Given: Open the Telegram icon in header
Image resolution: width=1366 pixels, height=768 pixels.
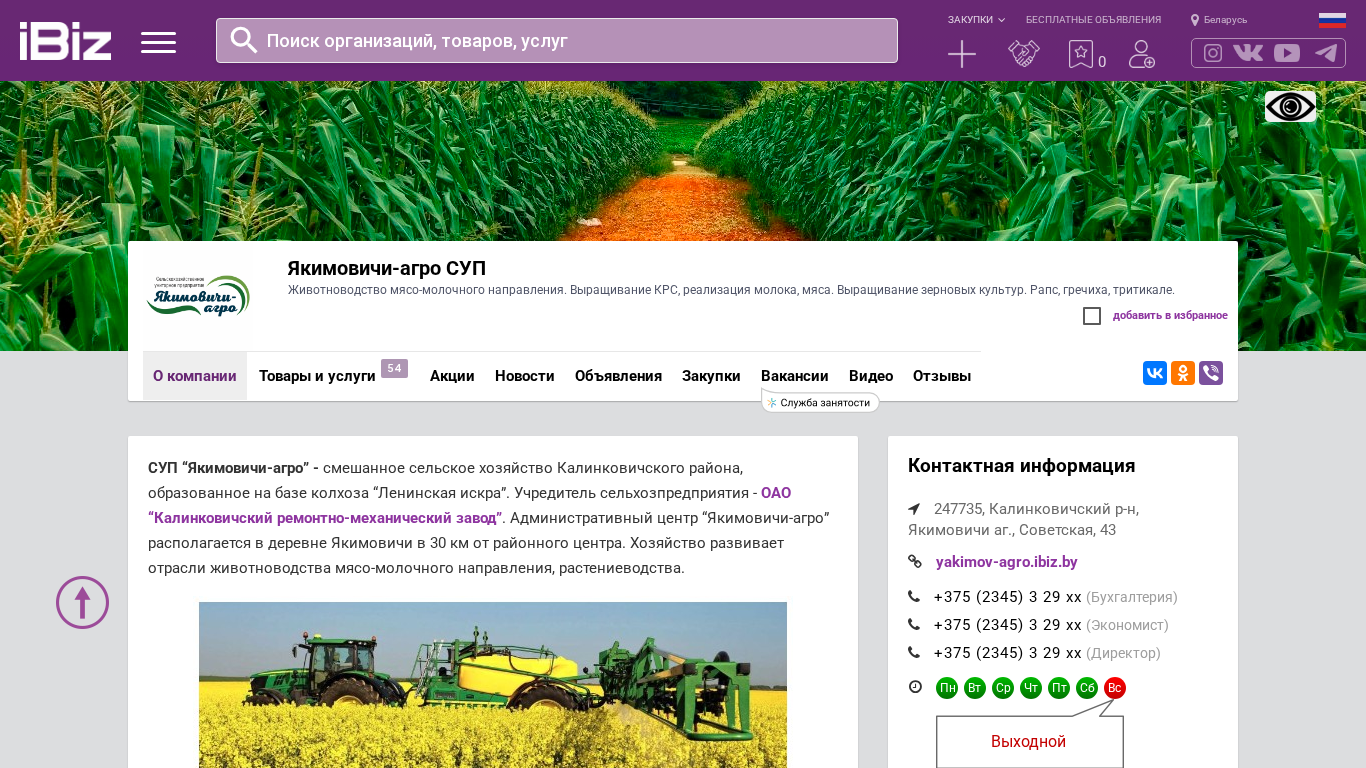Looking at the screenshot, I should 1326,53.
